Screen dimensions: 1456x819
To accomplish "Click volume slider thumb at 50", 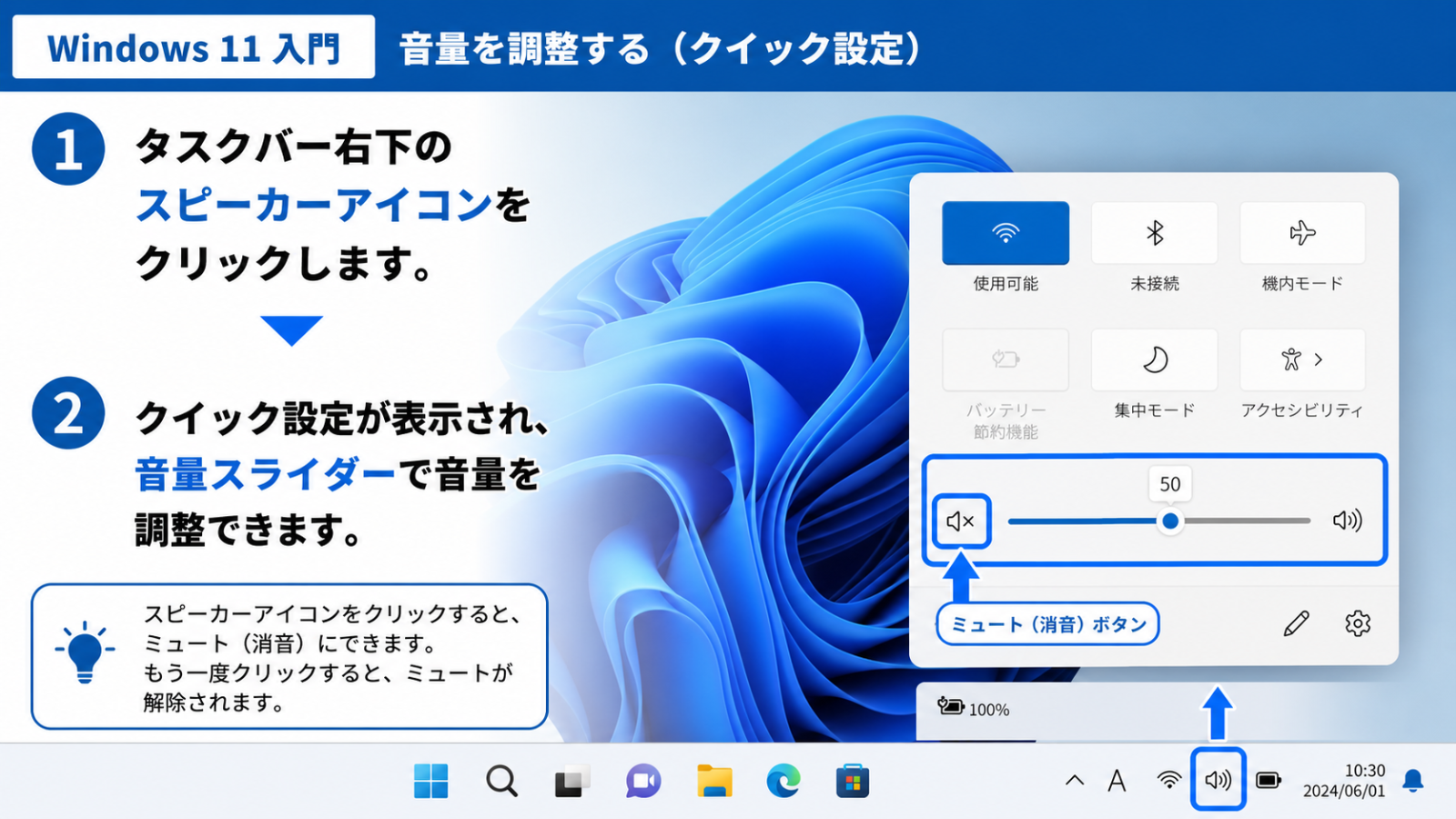I will [x=1170, y=521].
